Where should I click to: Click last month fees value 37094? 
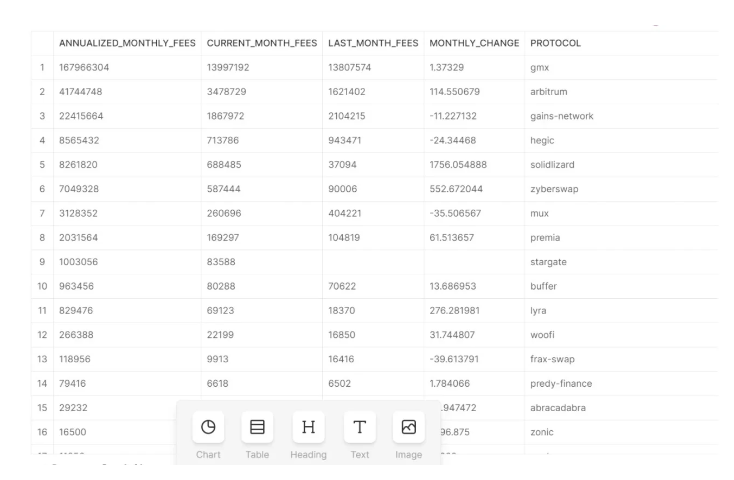click(342, 165)
